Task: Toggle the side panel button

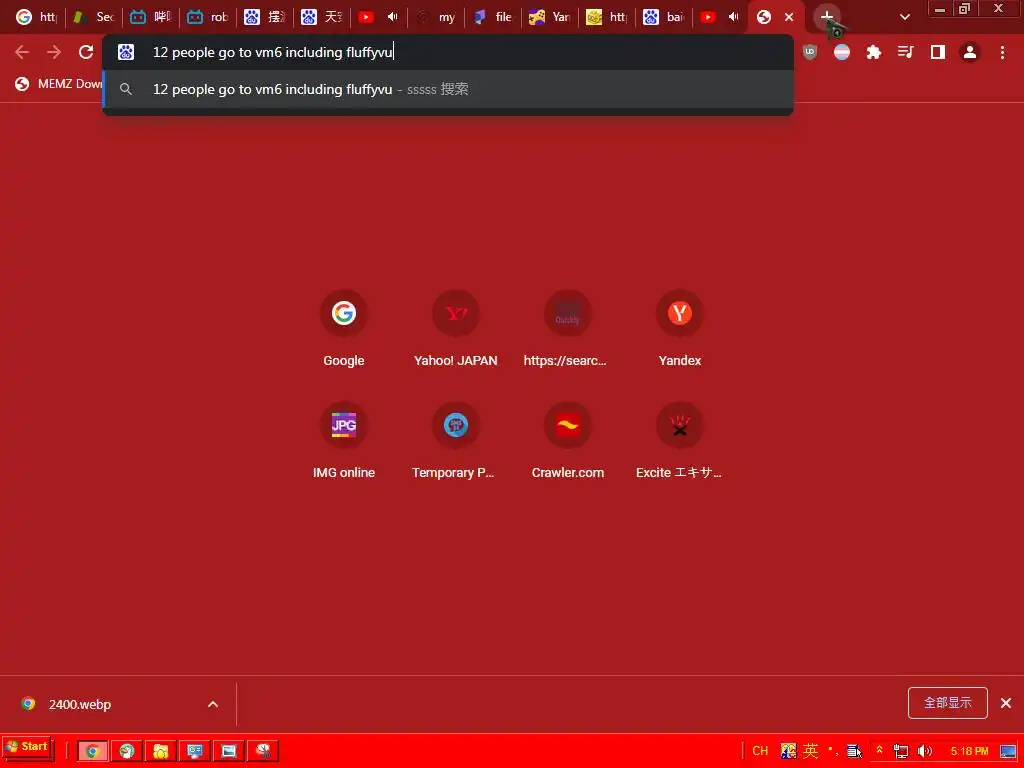Action: tap(938, 52)
